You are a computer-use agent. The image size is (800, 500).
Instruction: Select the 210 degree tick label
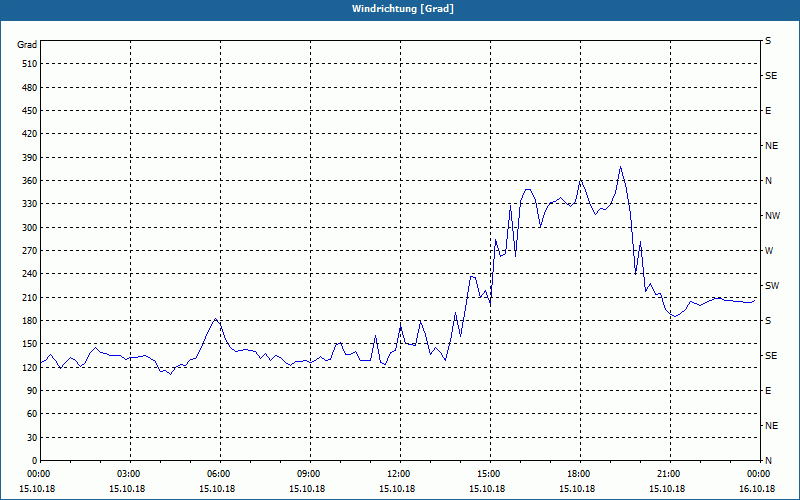tap(30, 297)
